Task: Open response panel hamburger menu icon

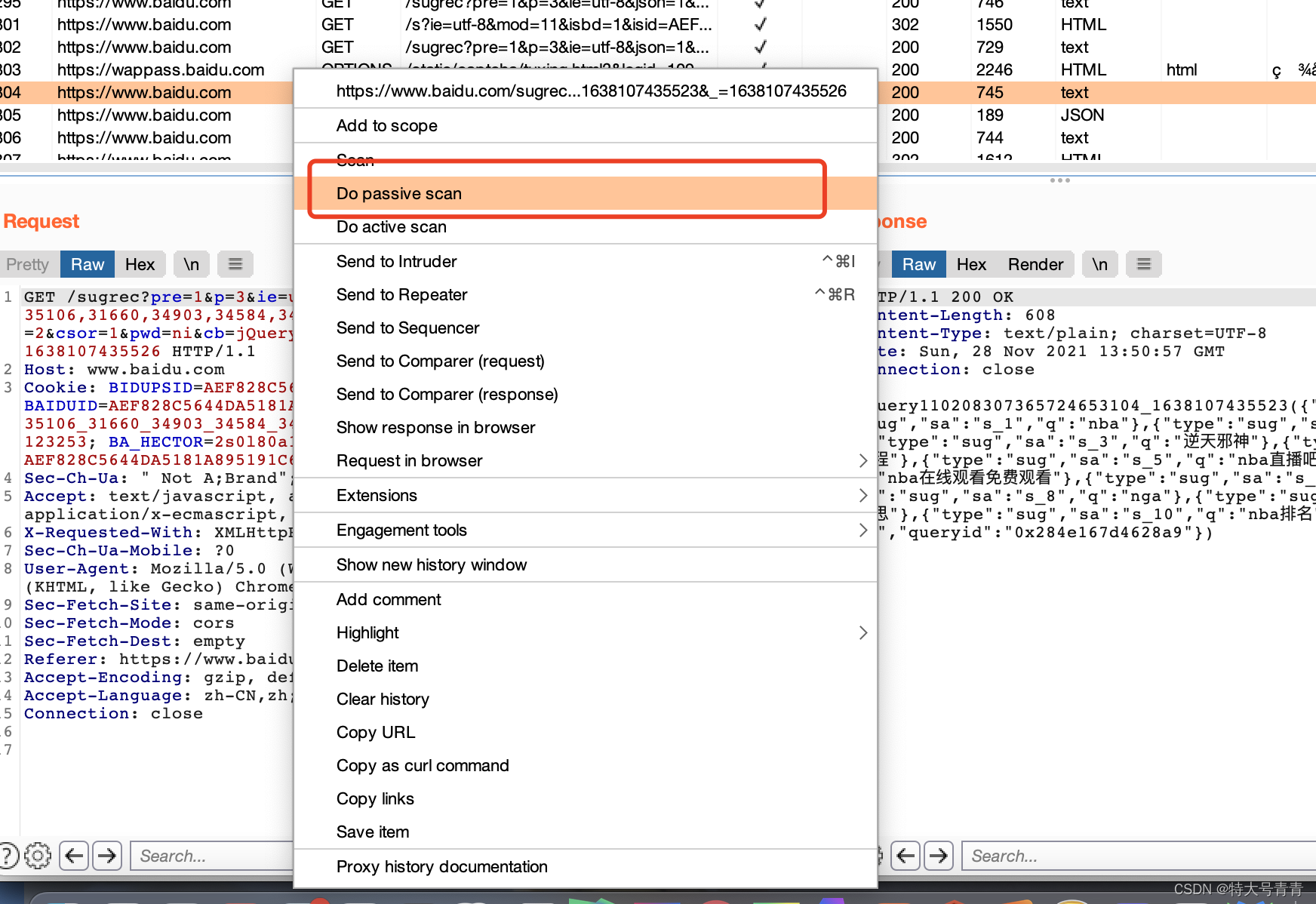Action: [x=1144, y=264]
